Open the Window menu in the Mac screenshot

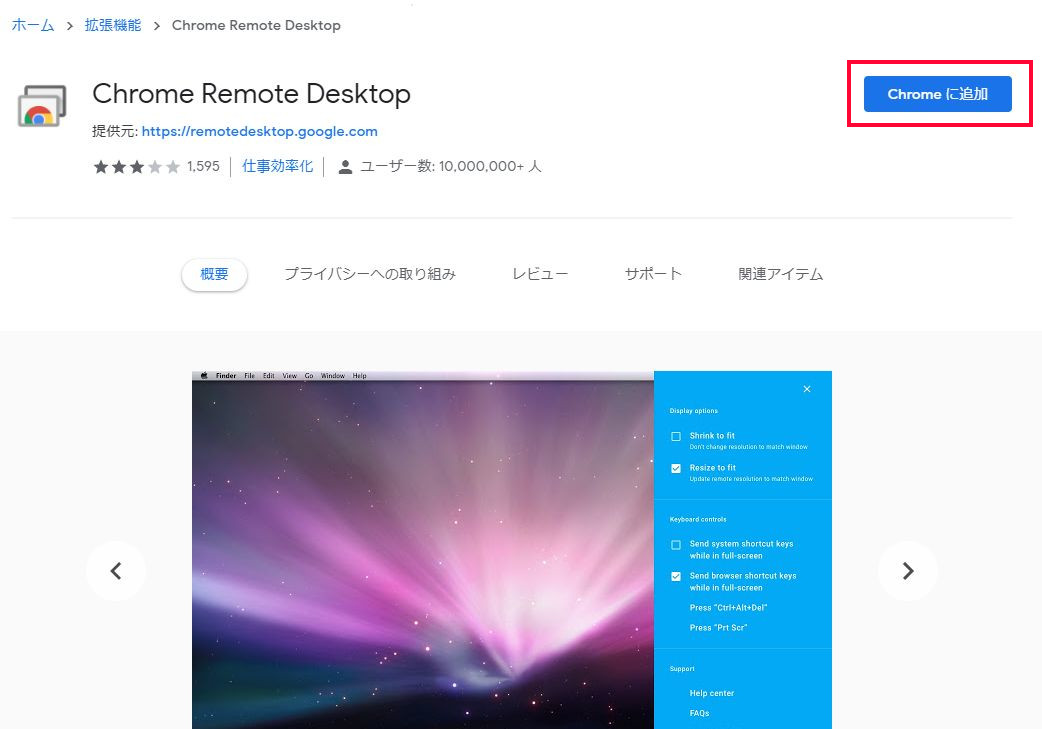[x=332, y=375]
